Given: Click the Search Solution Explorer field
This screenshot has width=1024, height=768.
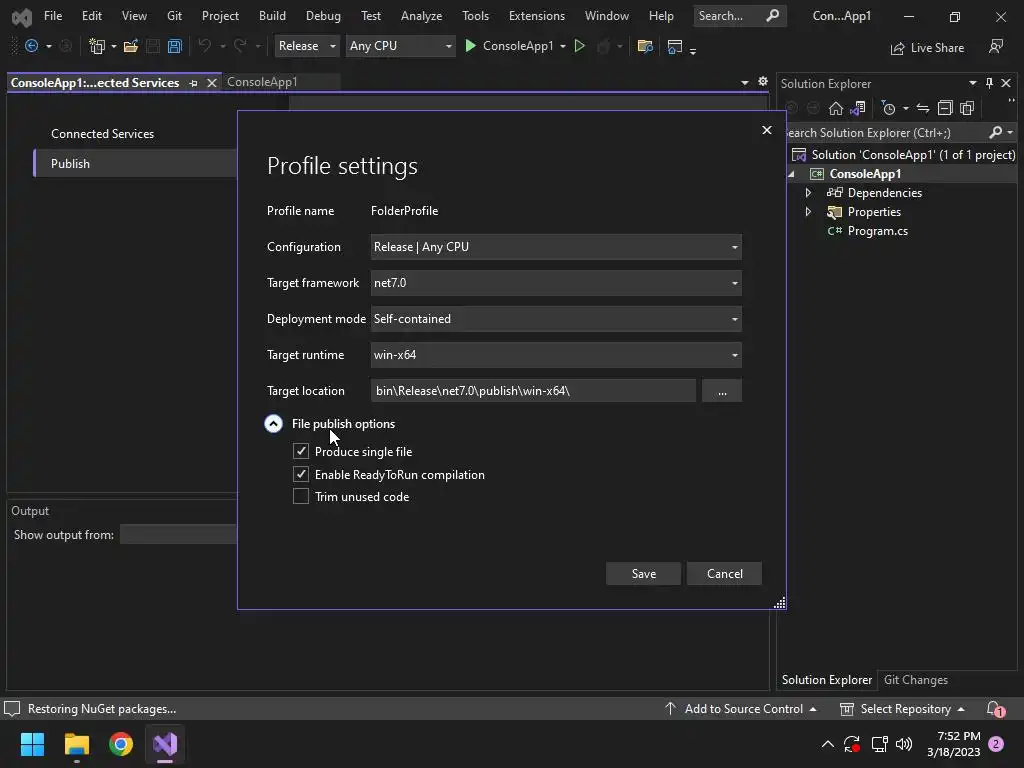Looking at the screenshot, I should (x=886, y=133).
